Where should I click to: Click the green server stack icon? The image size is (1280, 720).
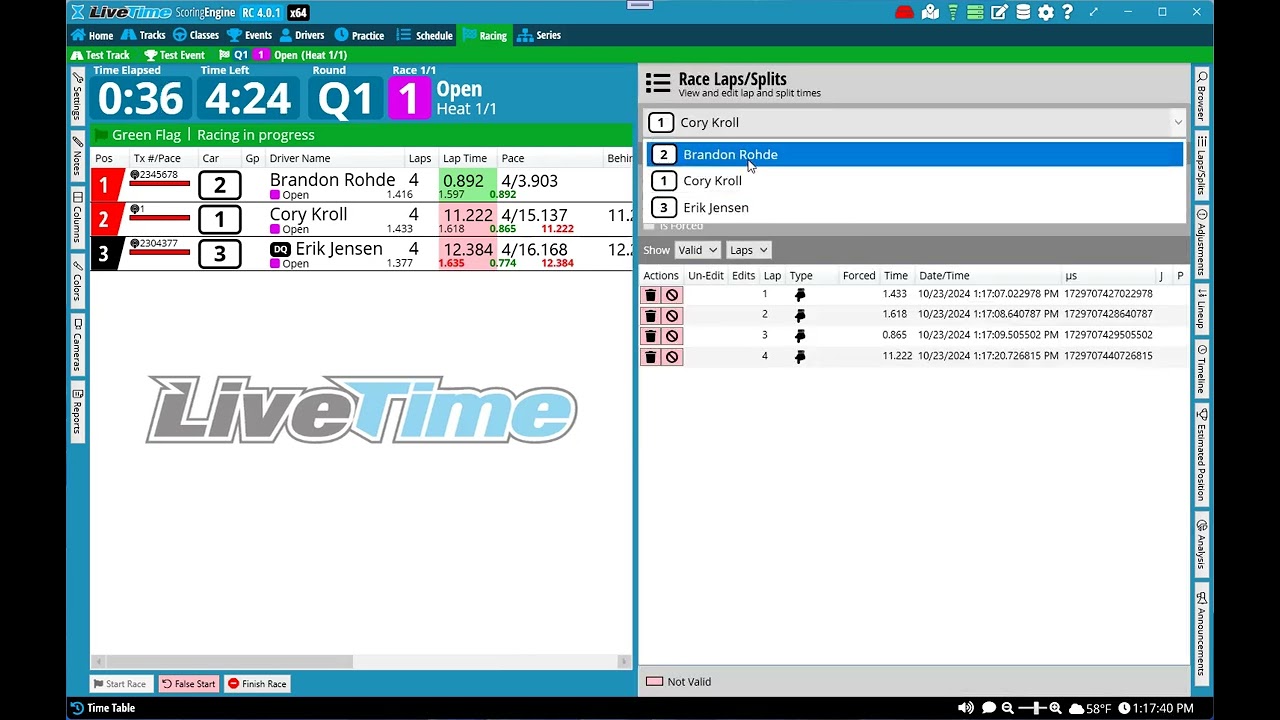click(x=975, y=12)
